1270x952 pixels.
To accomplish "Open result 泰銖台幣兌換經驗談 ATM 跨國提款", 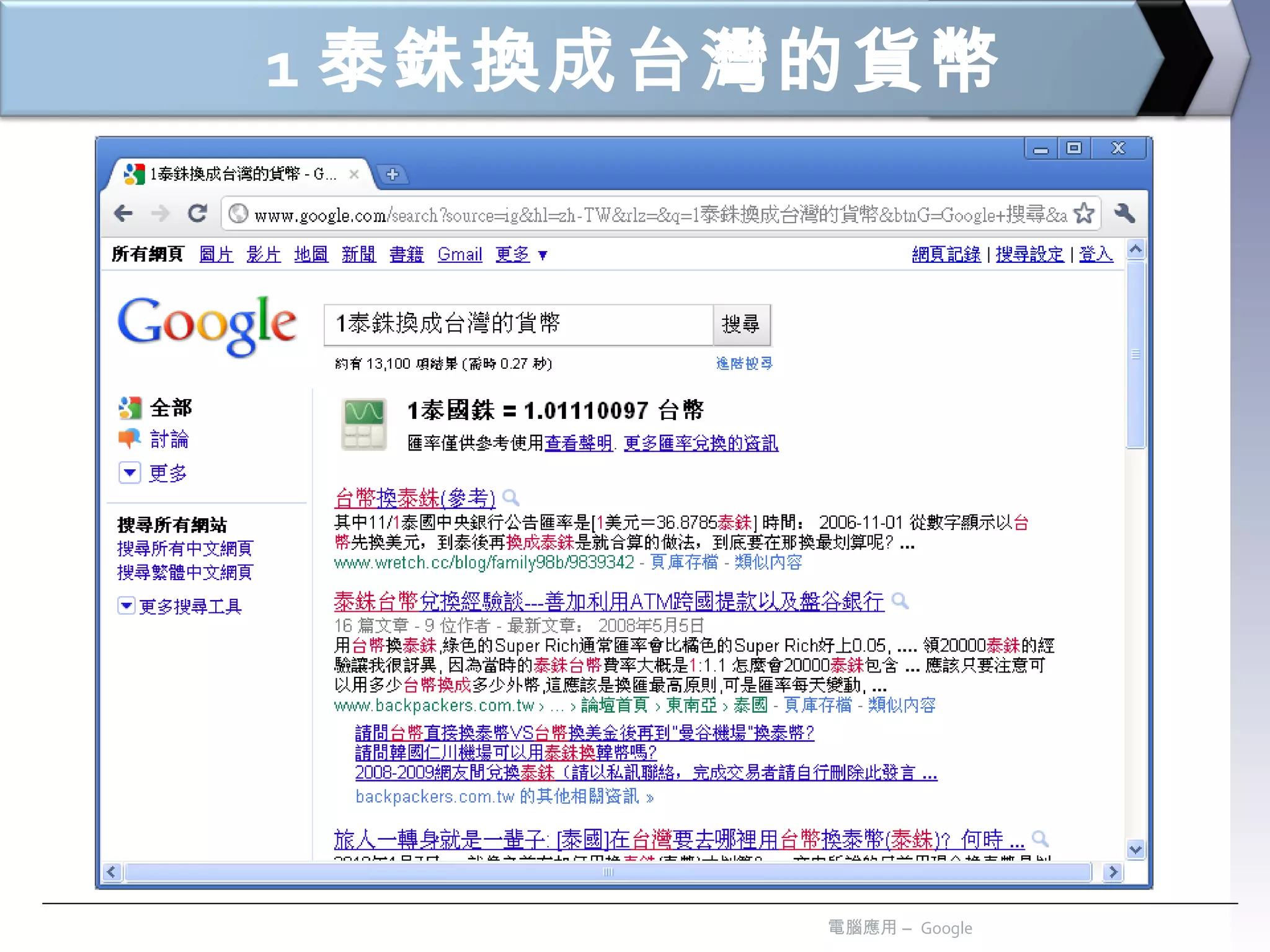I will point(609,601).
